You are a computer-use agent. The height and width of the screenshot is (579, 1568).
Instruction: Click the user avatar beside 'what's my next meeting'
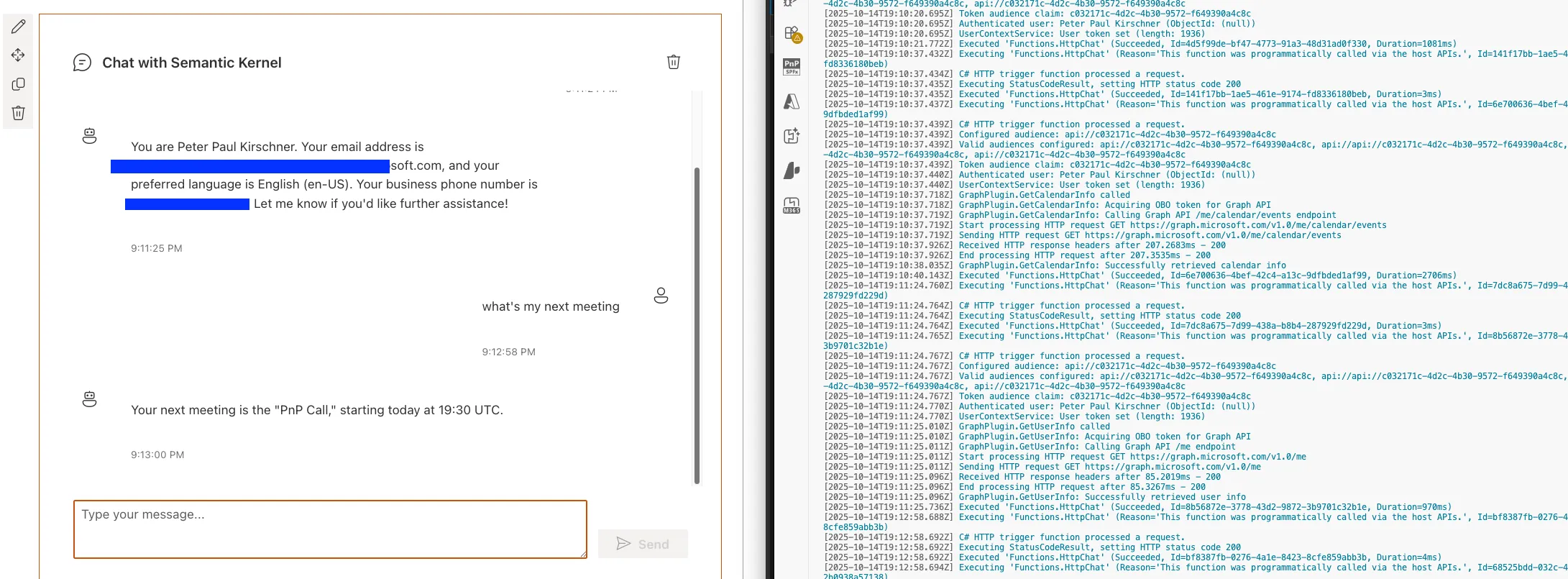(661, 296)
